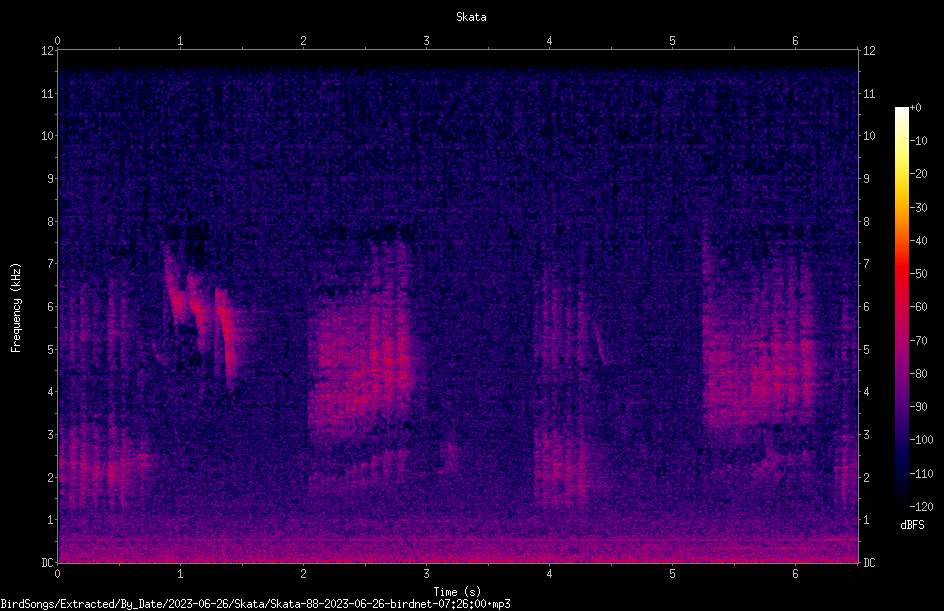Click "12" on the right frequency axis
Viewport: 944px width, 611px height.
tap(869, 51)
